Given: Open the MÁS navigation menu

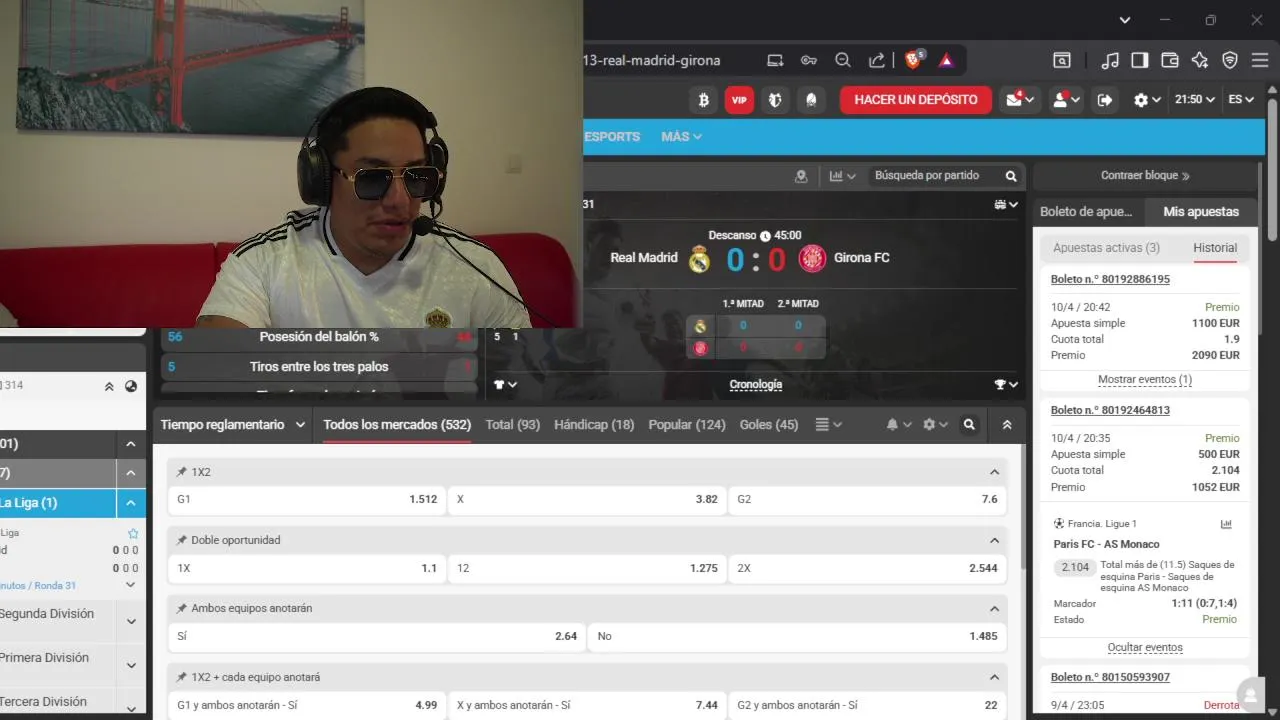Looking at the screenshot, I should [681, 136].
